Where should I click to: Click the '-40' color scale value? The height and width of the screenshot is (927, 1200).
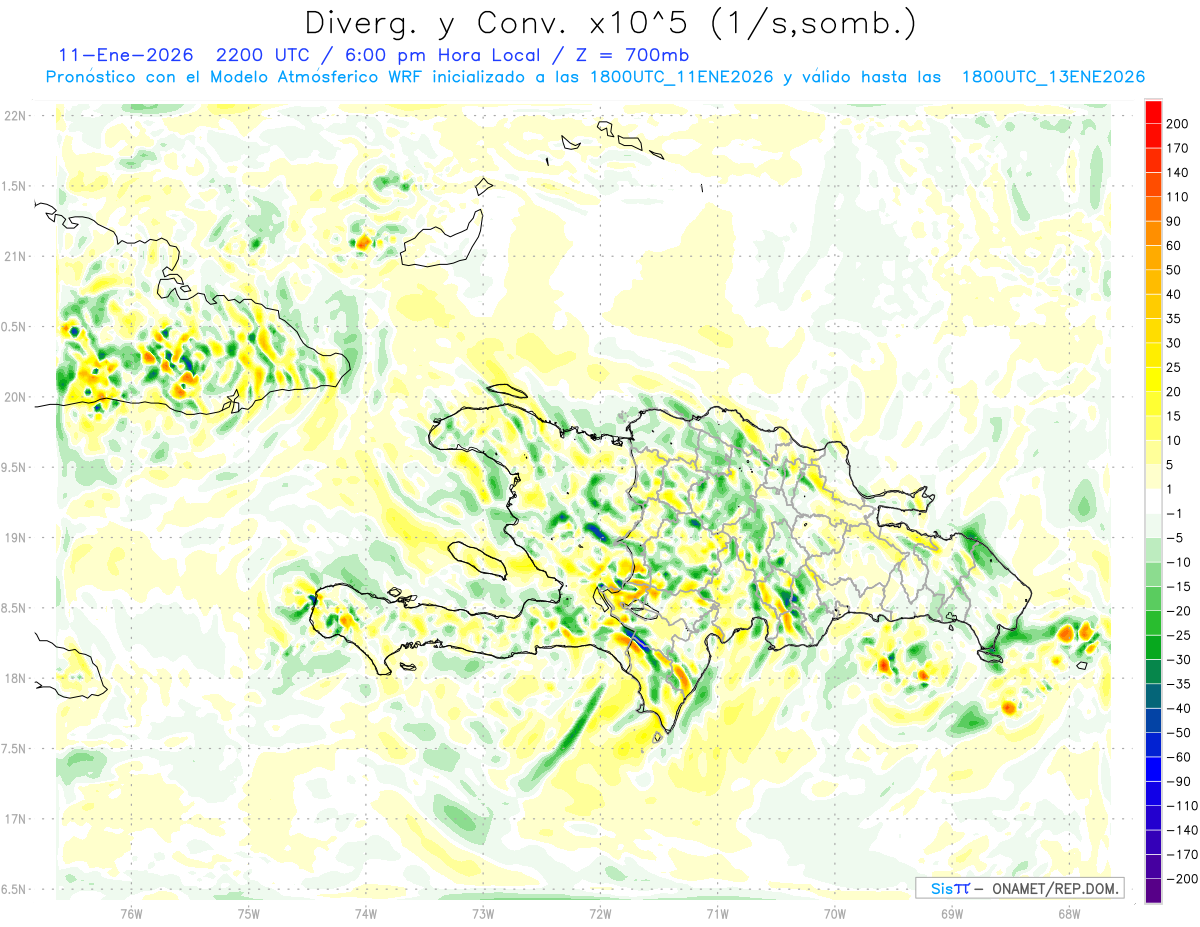coord(1178,710)
